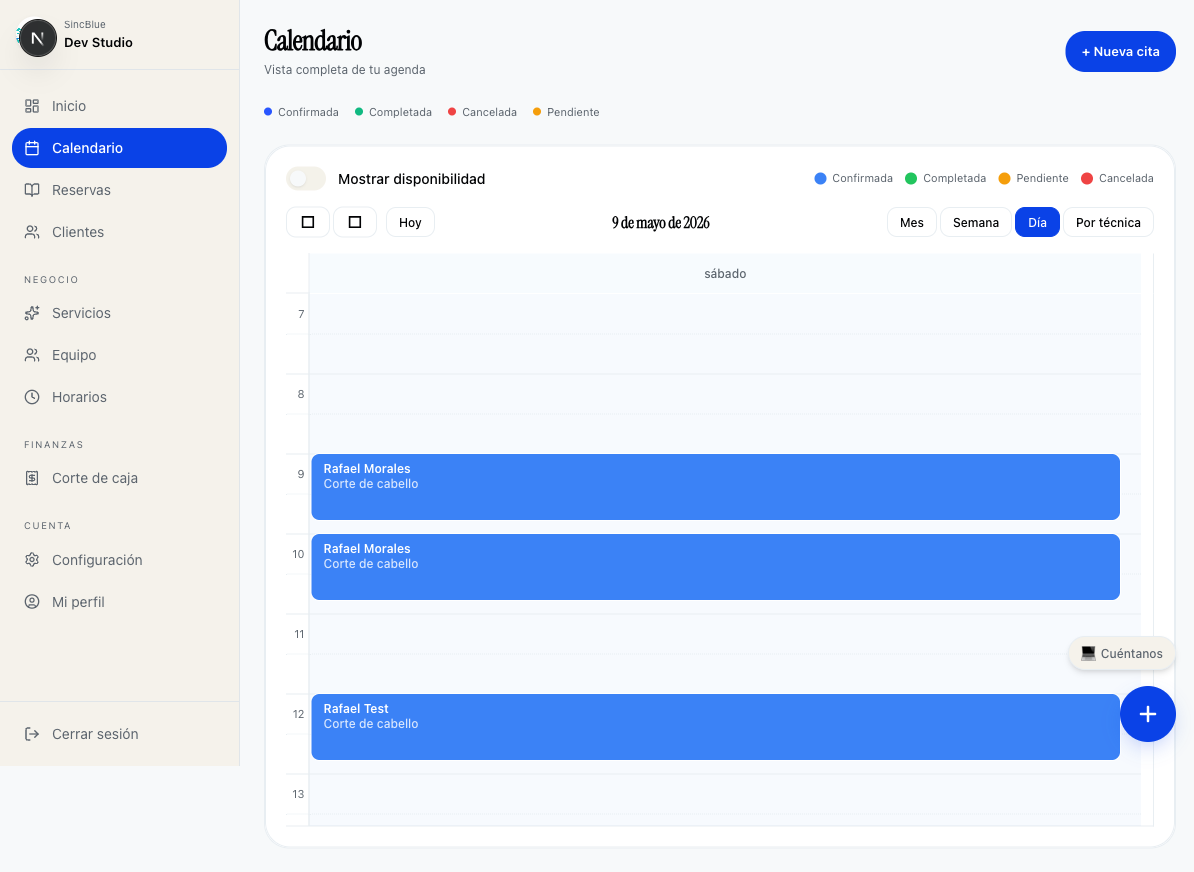Open Inicio via its dashboard grid icon
Image resolution: width=1194 pixels, height=872 pixels.
[x=32, y=106]
